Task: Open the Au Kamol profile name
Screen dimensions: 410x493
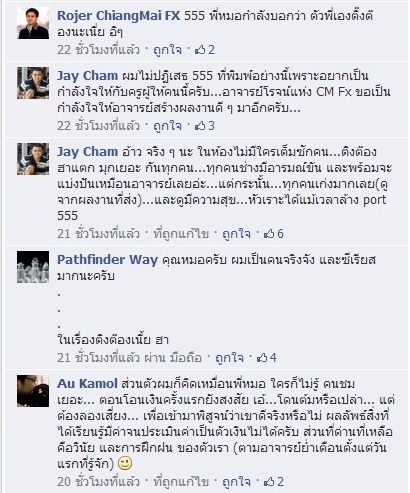Action: (87, 384)
